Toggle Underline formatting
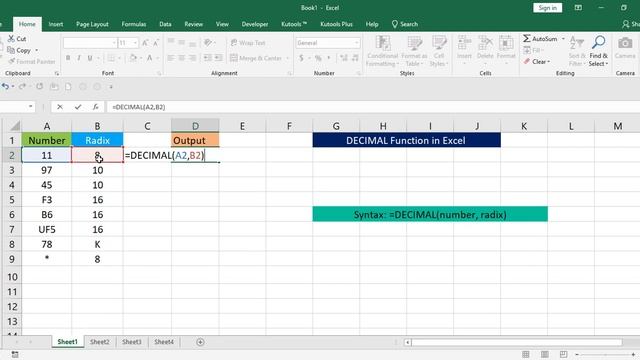 90,58
